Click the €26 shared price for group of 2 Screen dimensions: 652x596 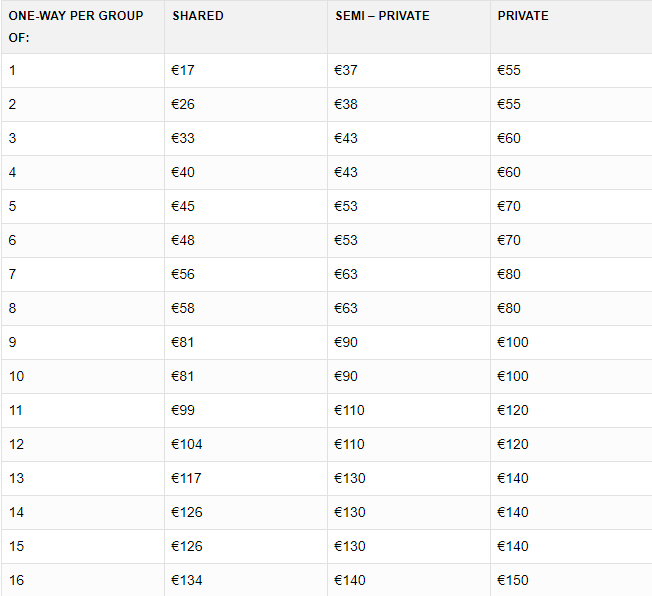[x=183, y=104]
